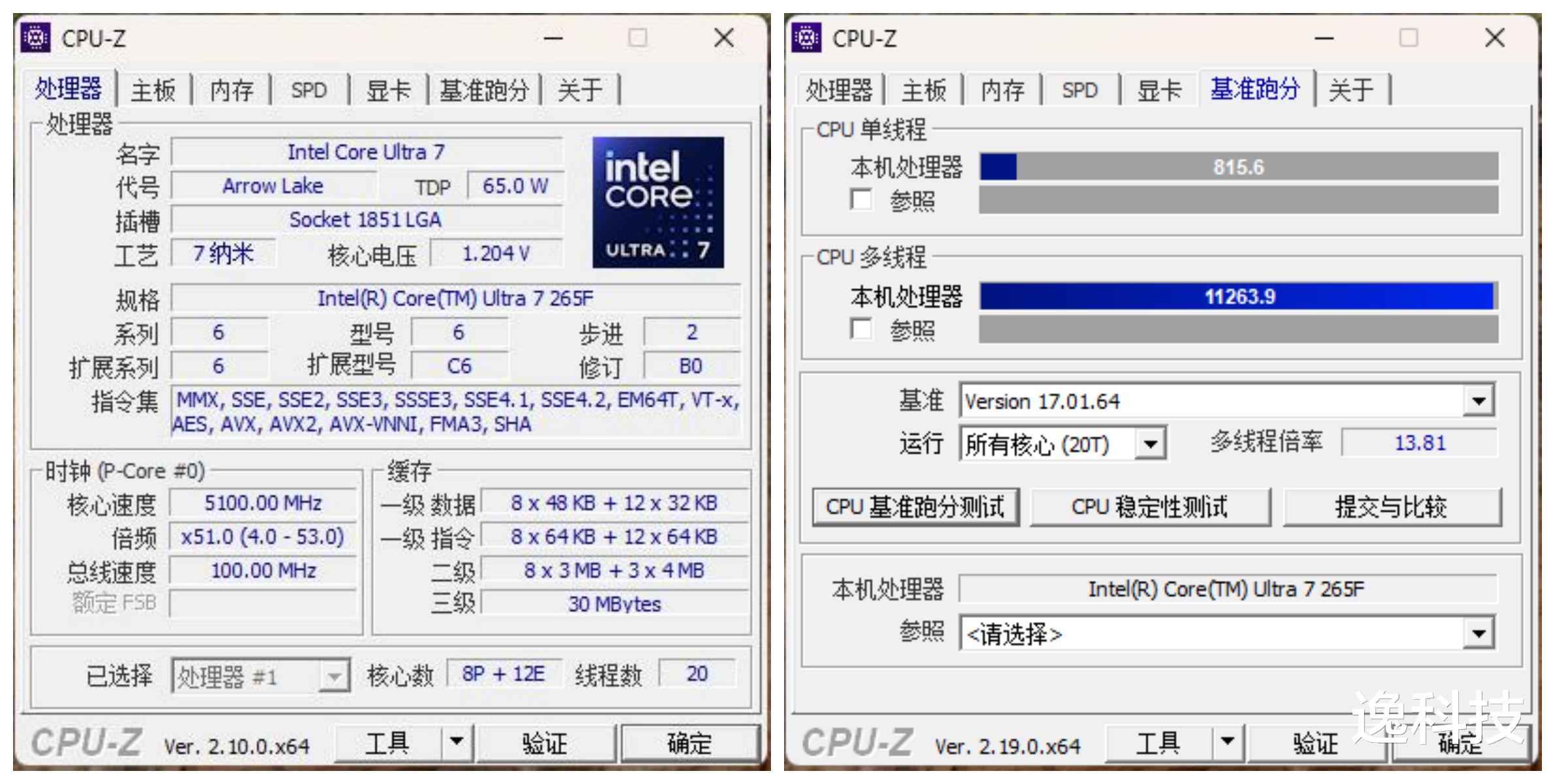The image size is (1555, 784).
Task: Click the Intel Core Ultra 7 logo
Action: [x=657, y=203]
